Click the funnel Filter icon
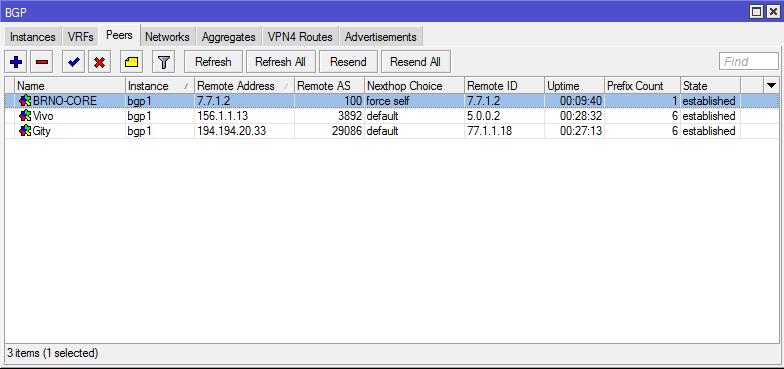This screenshot has width=784, height=369. pyautogui.click(x=164, y=62)
